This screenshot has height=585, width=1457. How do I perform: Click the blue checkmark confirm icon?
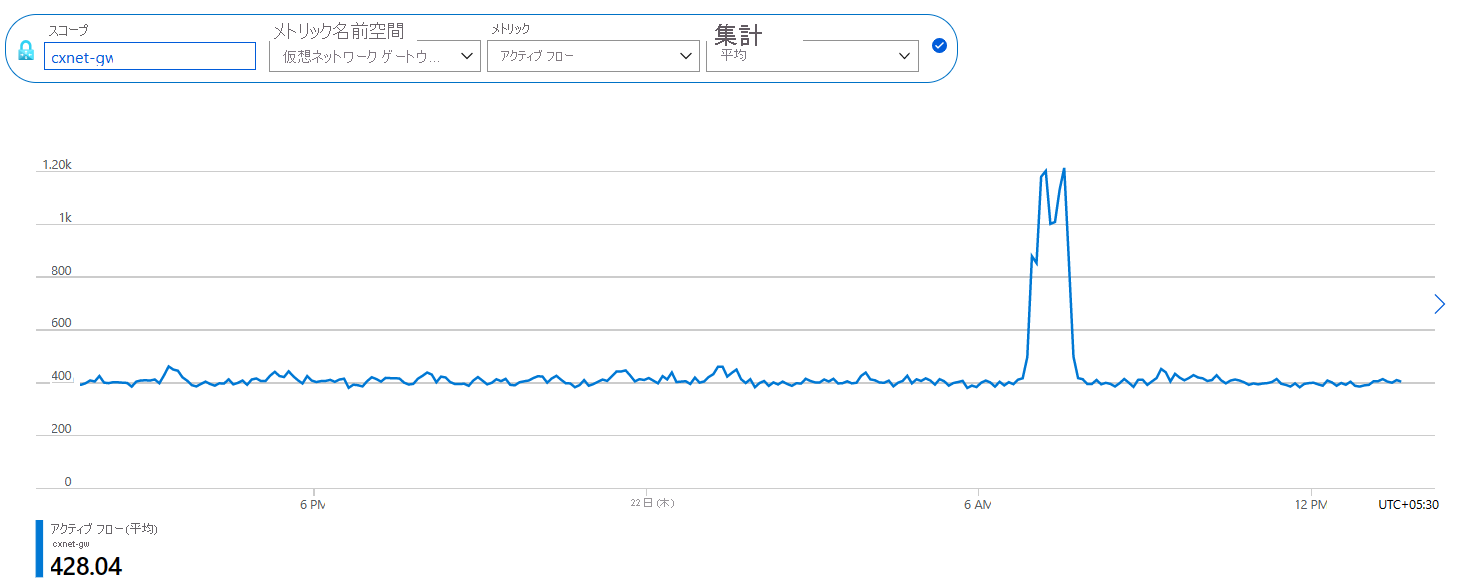pos(939,45)
